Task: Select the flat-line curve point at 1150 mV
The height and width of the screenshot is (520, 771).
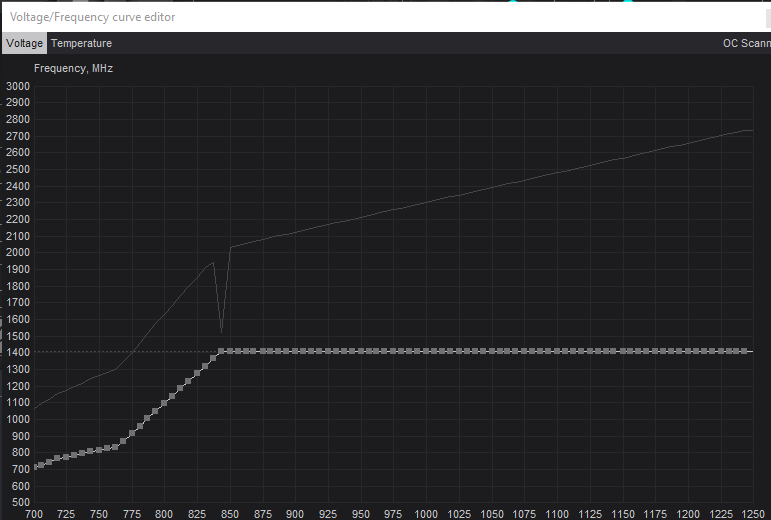Action: click(623, 351)
